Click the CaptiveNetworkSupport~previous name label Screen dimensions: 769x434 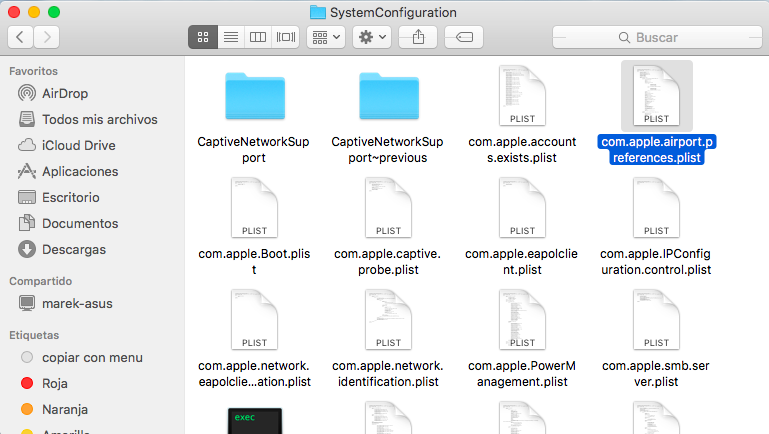pyautogui.click(x=387, y=150)
